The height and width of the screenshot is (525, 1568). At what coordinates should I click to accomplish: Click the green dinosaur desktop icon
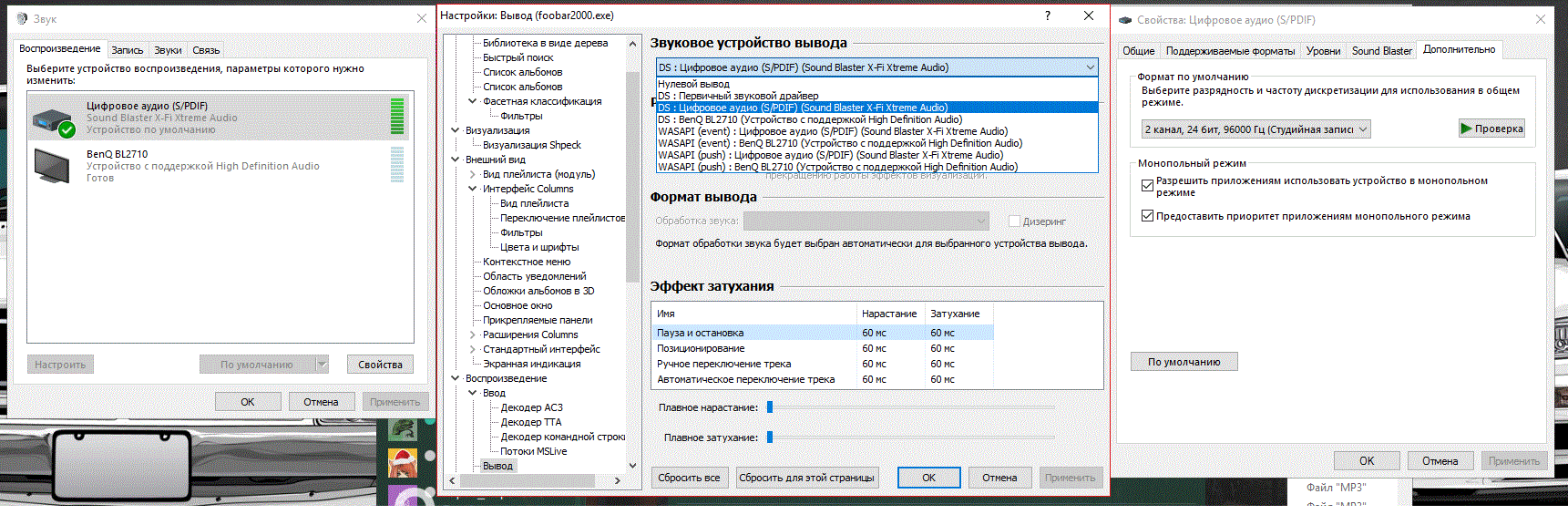(403, 429)
